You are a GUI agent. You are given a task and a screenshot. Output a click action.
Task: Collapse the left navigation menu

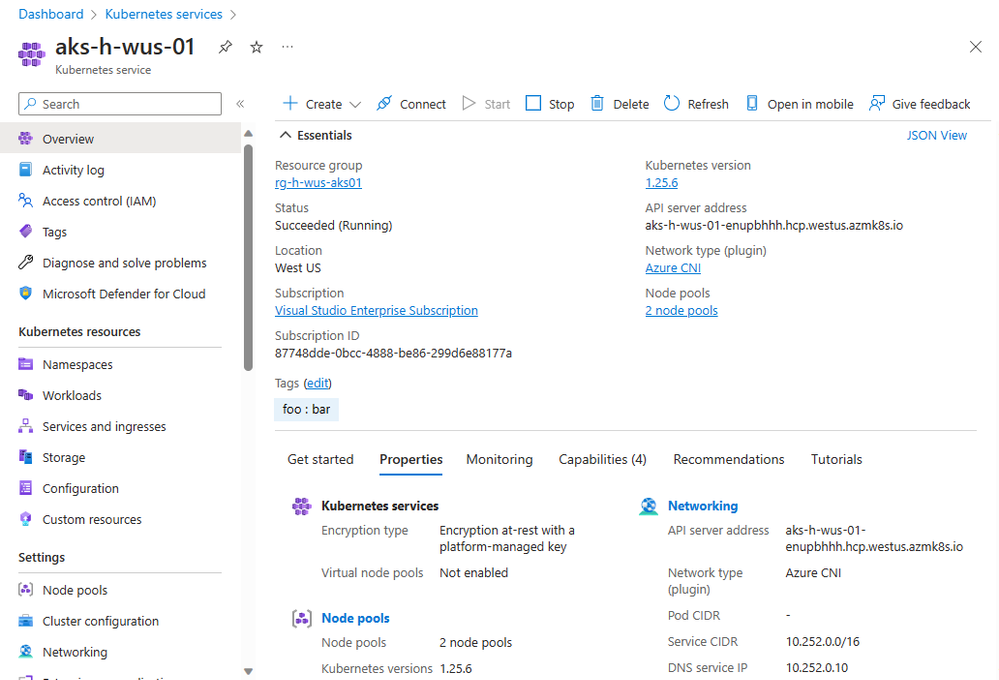point(240,104)
